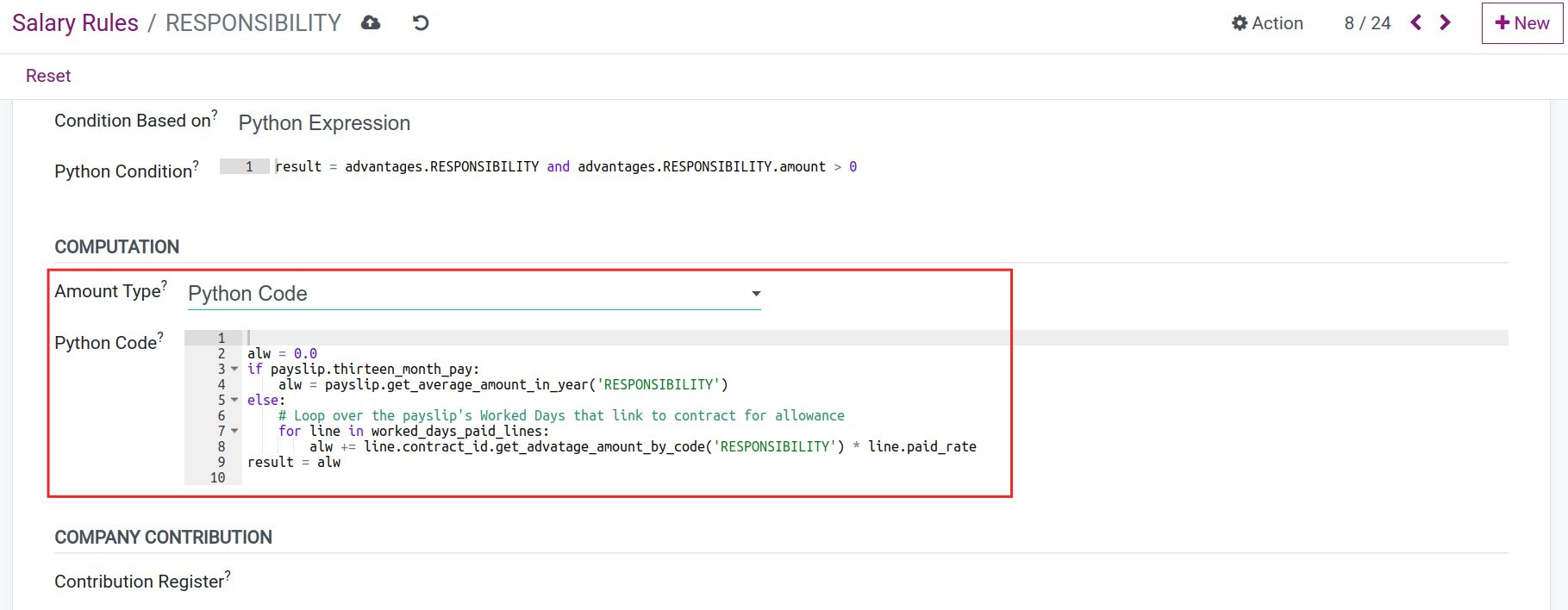Click line number 10 in the gutter
1568x610 pixels.
(217, 478)
